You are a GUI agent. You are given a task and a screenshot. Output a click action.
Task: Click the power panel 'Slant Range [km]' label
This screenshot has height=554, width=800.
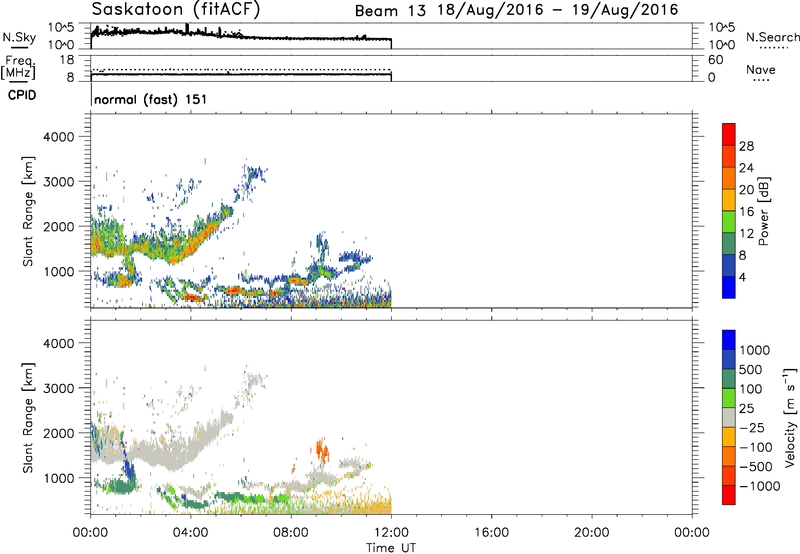tap(28, 212)
